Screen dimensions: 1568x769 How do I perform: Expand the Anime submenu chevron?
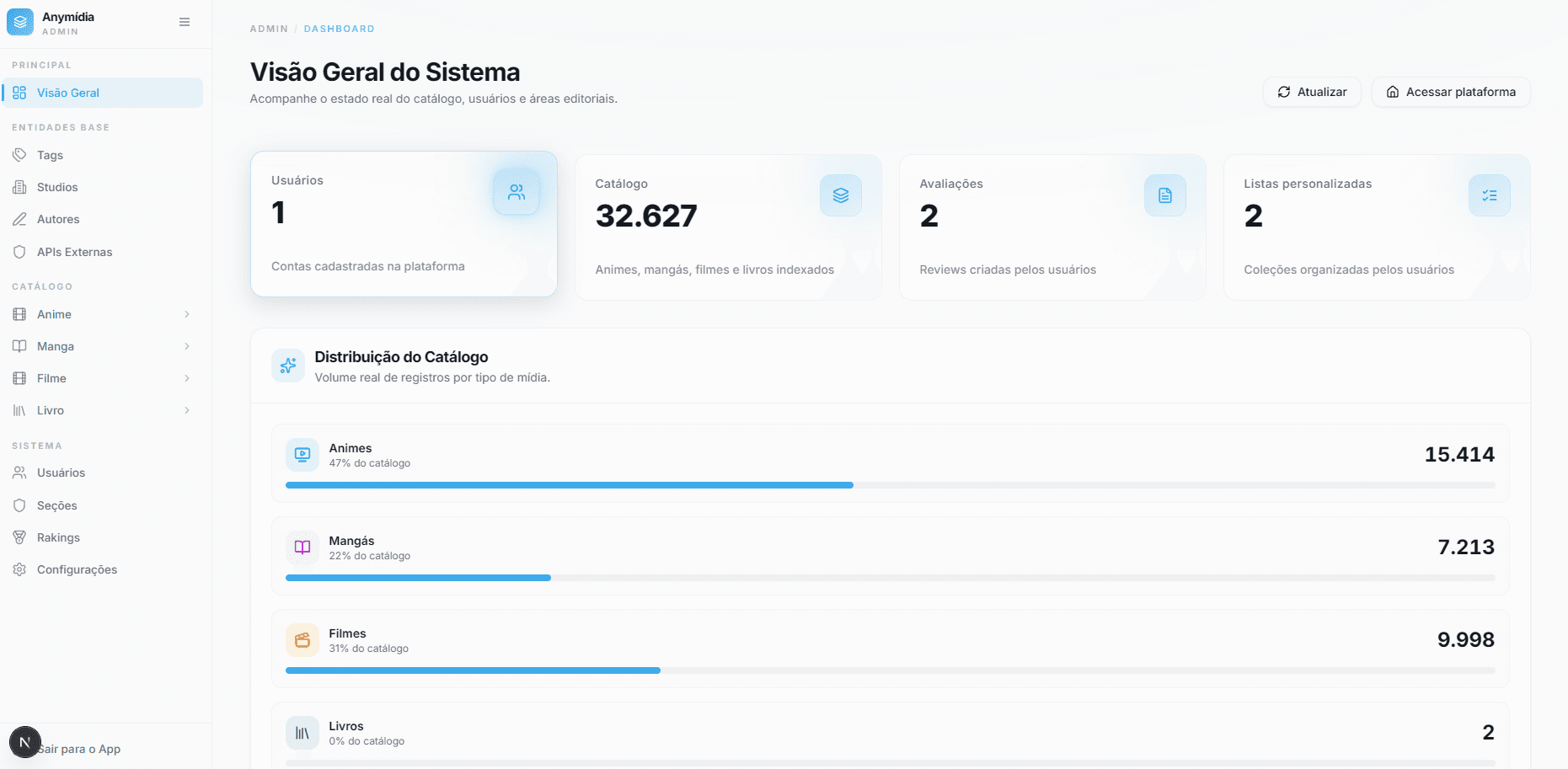[x=187, y=314]
